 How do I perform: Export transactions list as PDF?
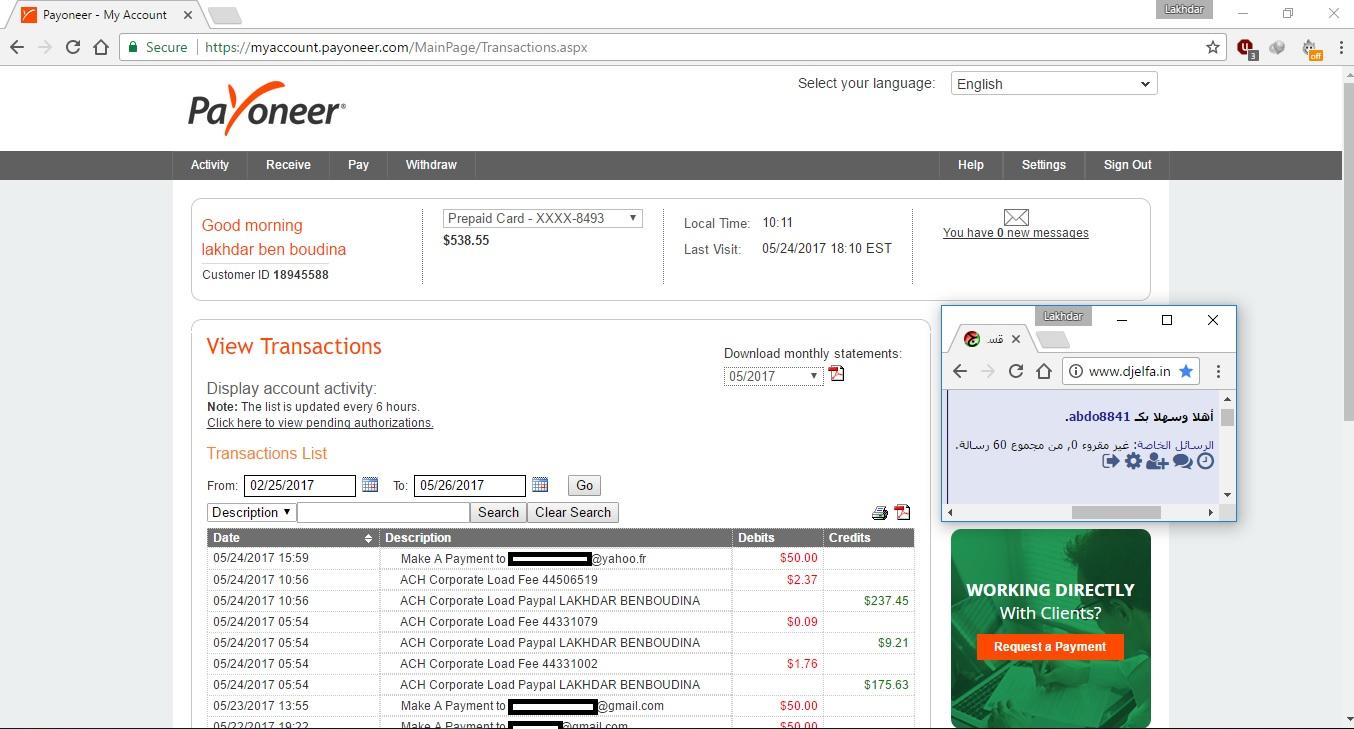(902, 512)
